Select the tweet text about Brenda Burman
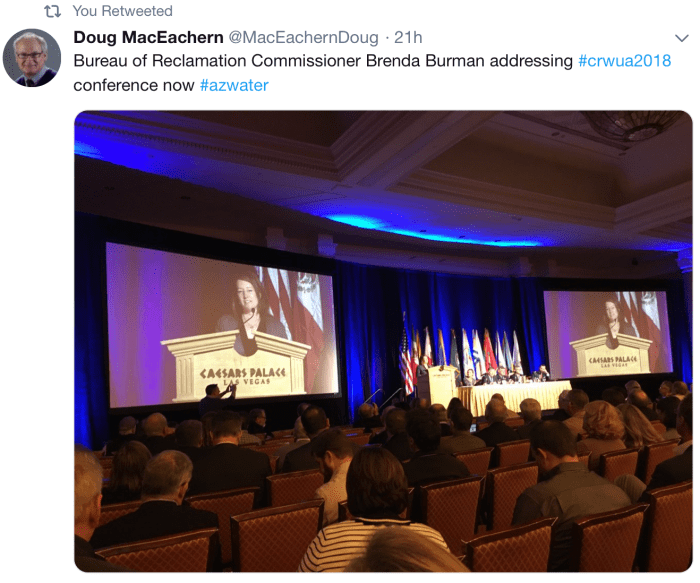This screenshot has width=700, height=583. [372, 73]
